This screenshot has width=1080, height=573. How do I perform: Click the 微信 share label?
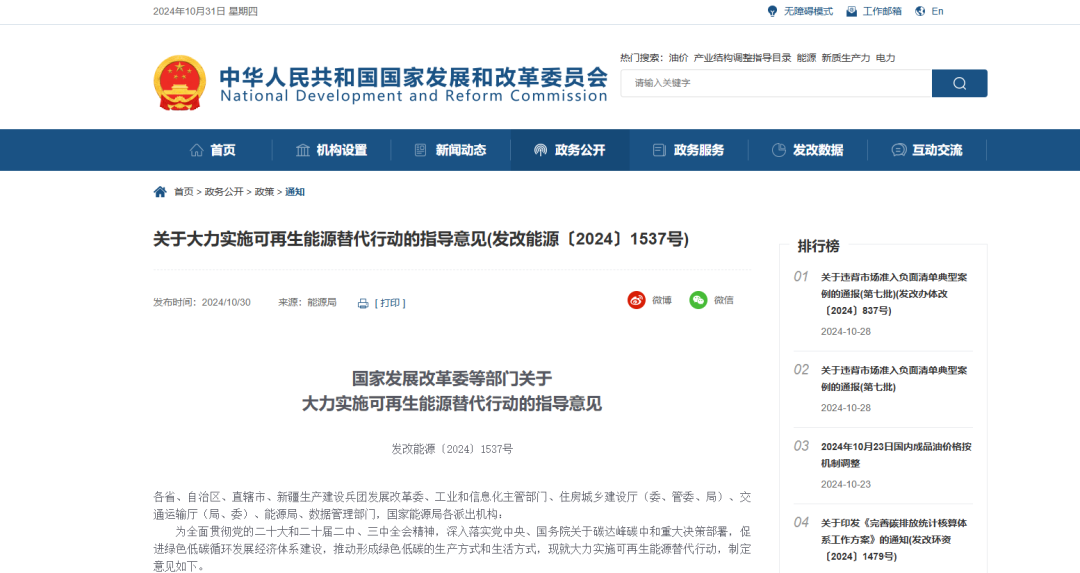click(724, 300)
